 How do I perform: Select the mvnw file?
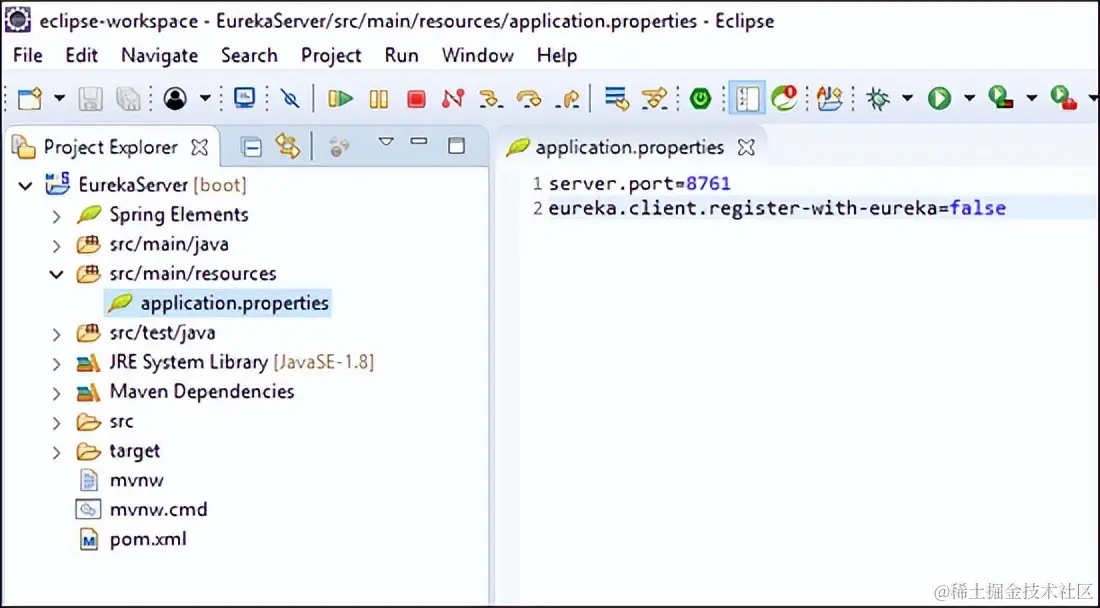(x=137, y=480)
